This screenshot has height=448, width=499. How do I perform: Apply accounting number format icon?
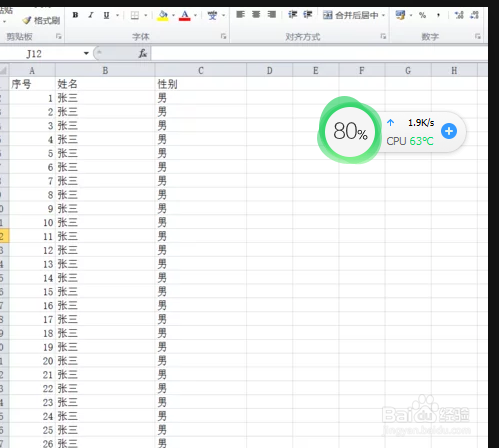pos(400,15)
